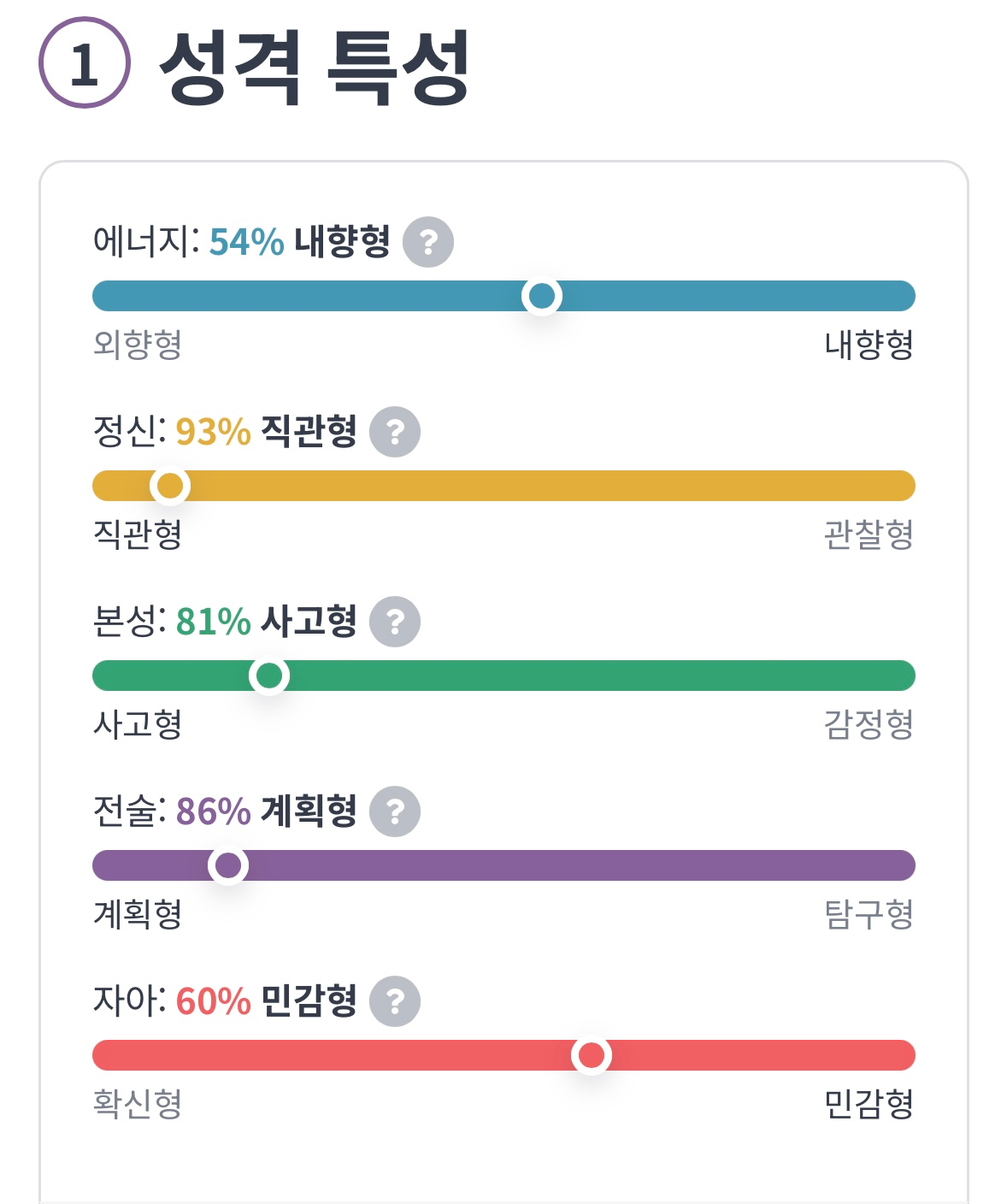Click the red 자아 slider handle
The width and height of the screenshot is (1007, 1204).
591,1055
